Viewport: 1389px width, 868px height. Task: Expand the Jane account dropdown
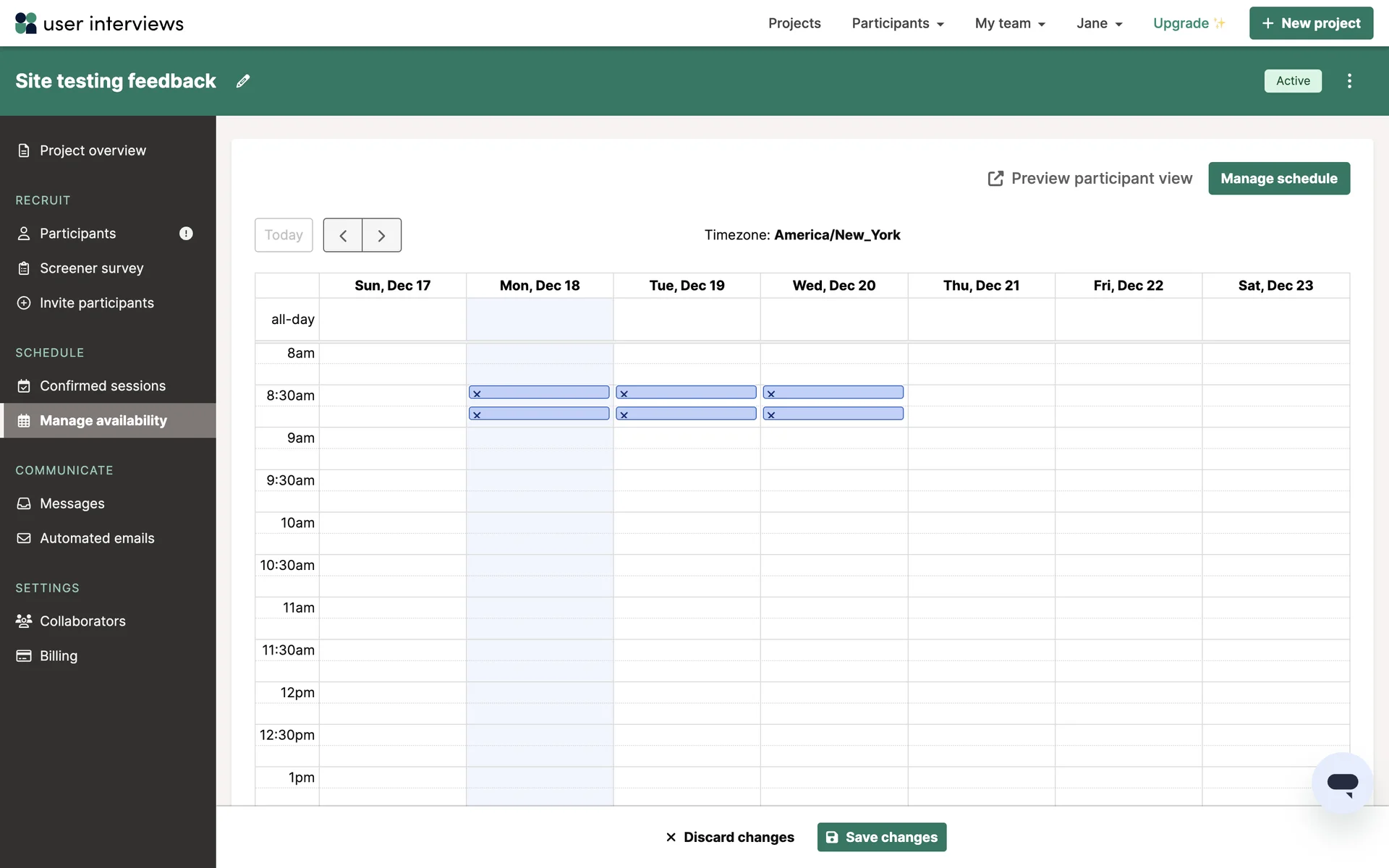[1099, 23]
